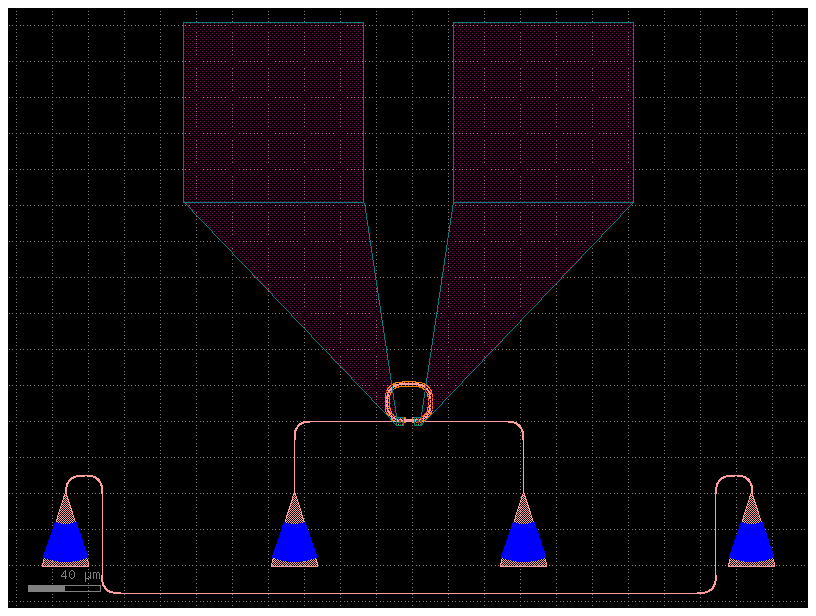Viewport: 816px width, 616px height.
Task: Click the top-left rounded waveguide bend corner
Action: pyautogui.click(x=298, y=426)
